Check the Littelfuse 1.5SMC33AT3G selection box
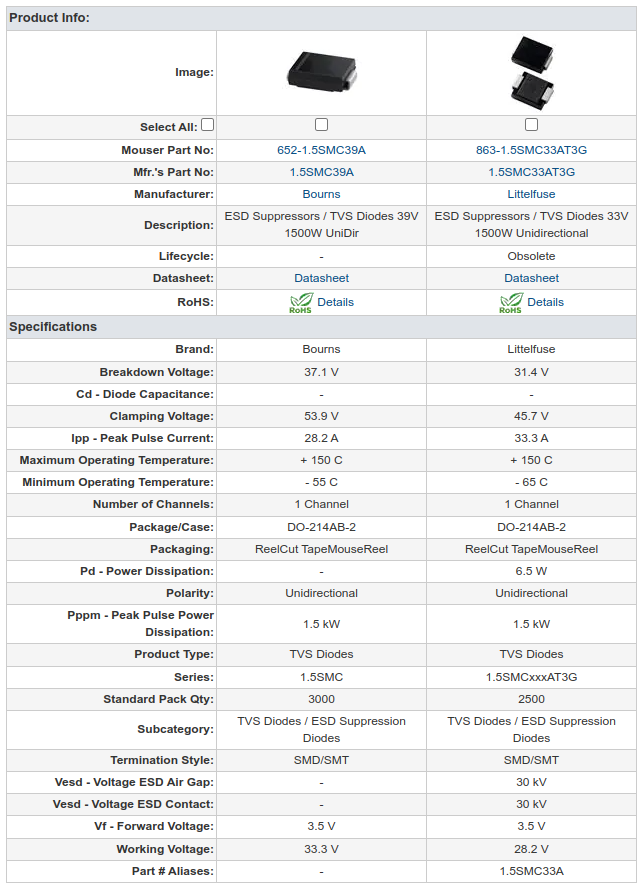The height and width of the screenshot is (883, 639). (531, 125)
